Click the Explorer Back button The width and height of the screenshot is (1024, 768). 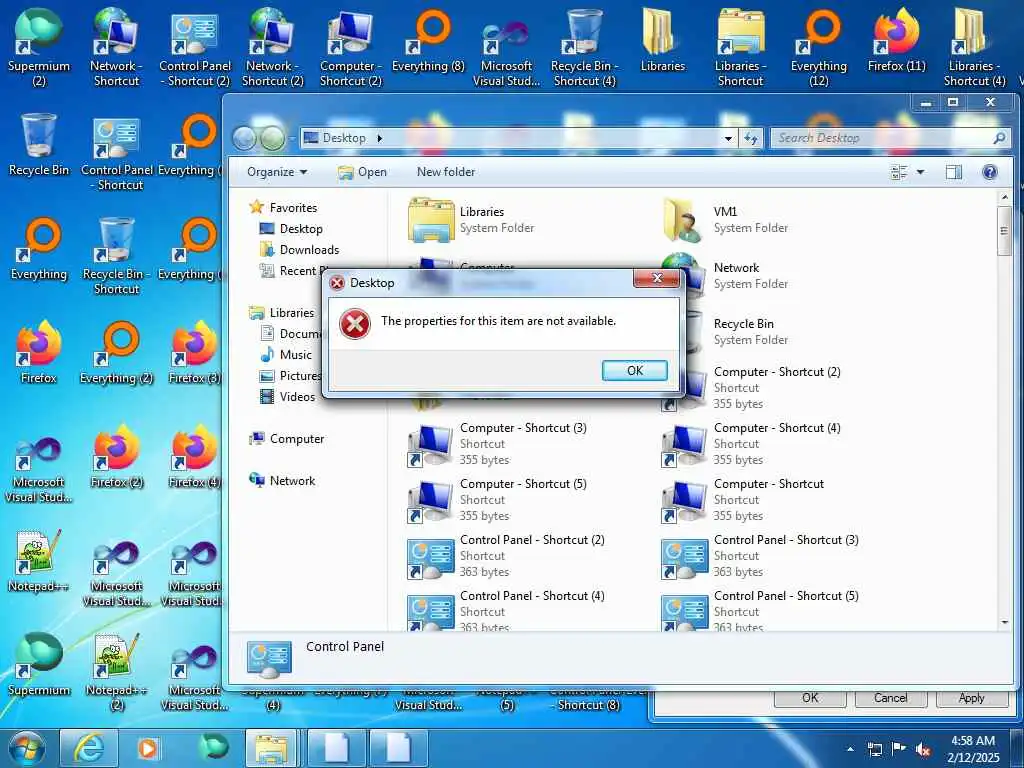point(244,138)
